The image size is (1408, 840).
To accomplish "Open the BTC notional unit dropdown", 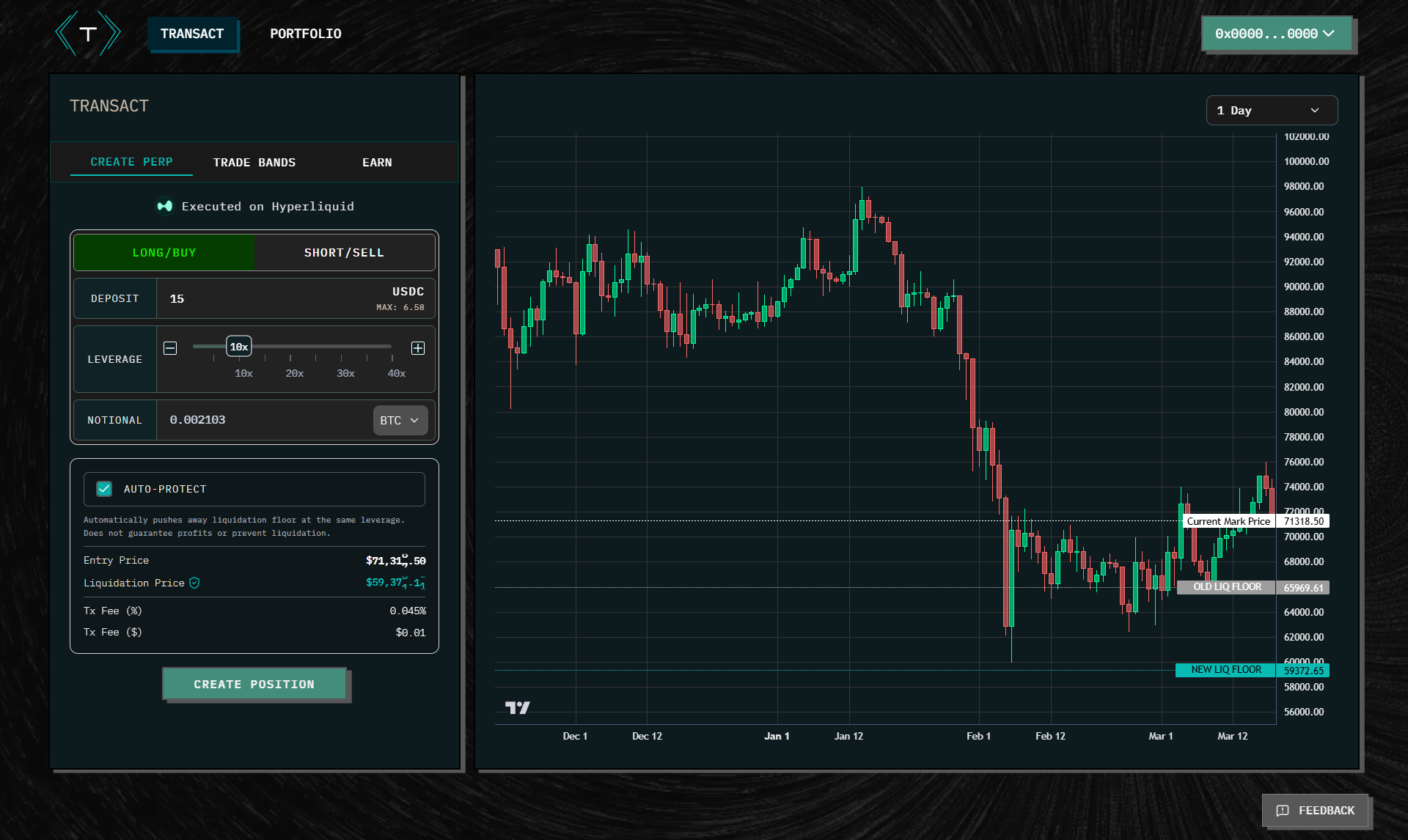I will click(400, 421).
